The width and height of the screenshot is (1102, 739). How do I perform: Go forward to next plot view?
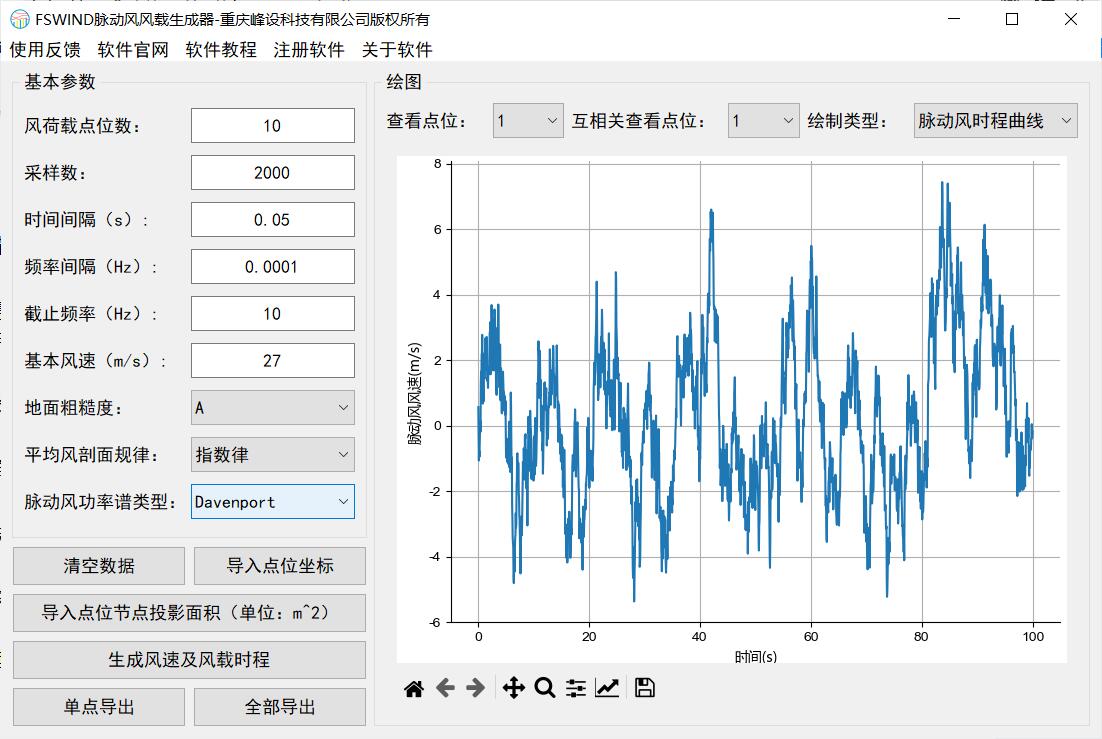coord(476,688)
